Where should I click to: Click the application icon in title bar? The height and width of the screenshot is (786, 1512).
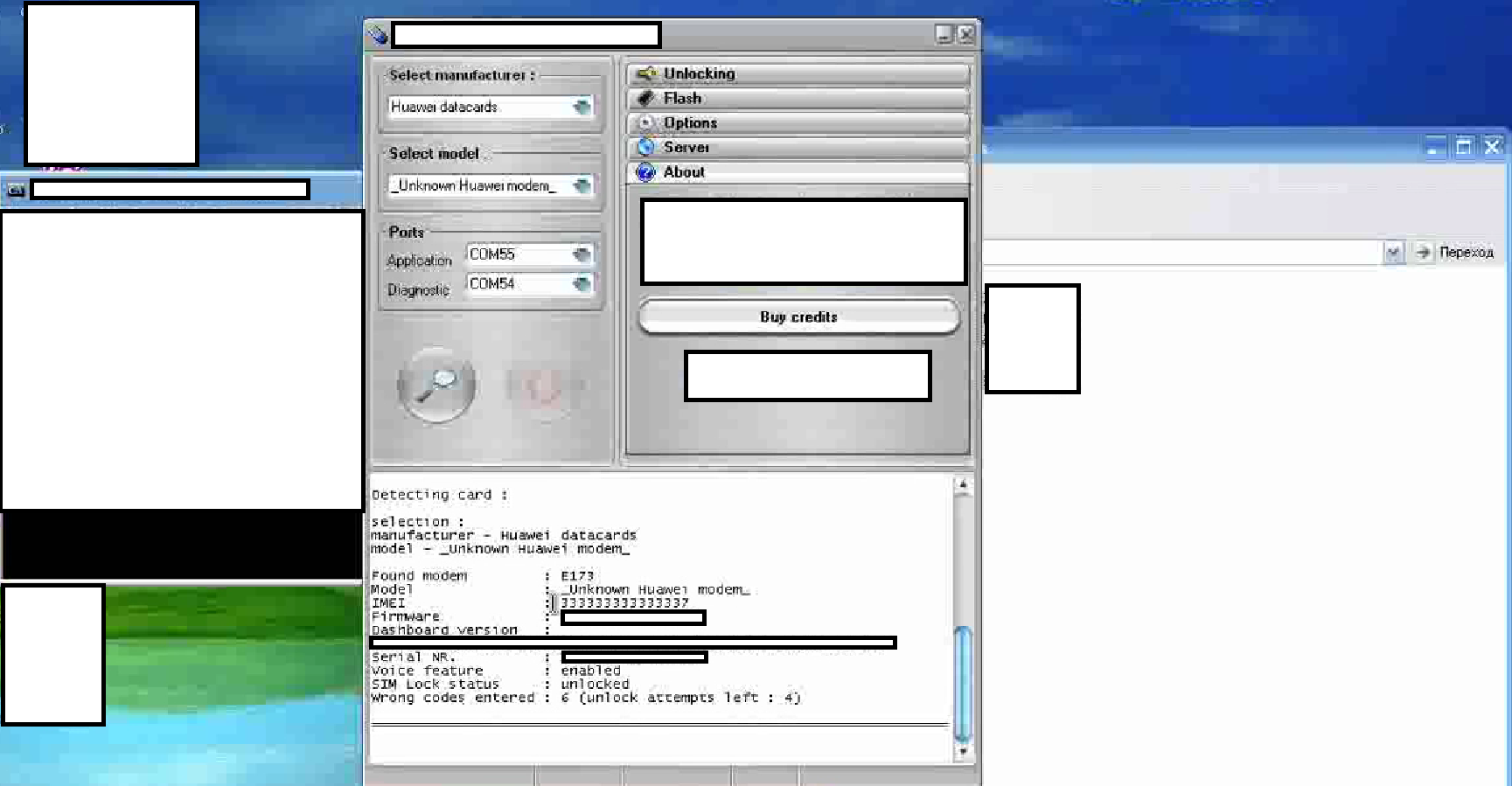point(378,35)
